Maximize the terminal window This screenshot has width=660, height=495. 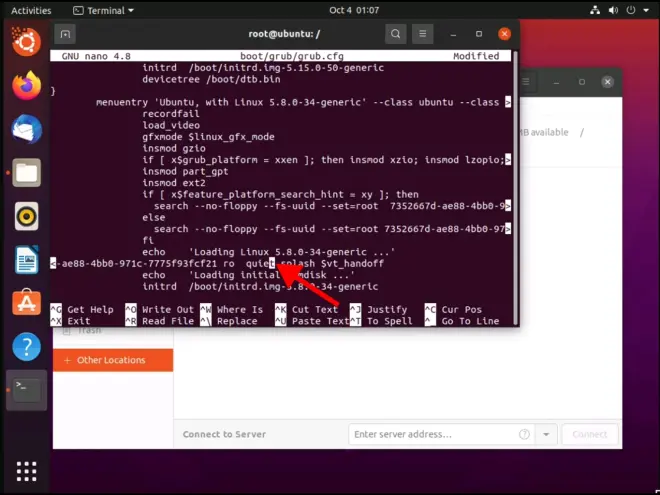point(479,34)
